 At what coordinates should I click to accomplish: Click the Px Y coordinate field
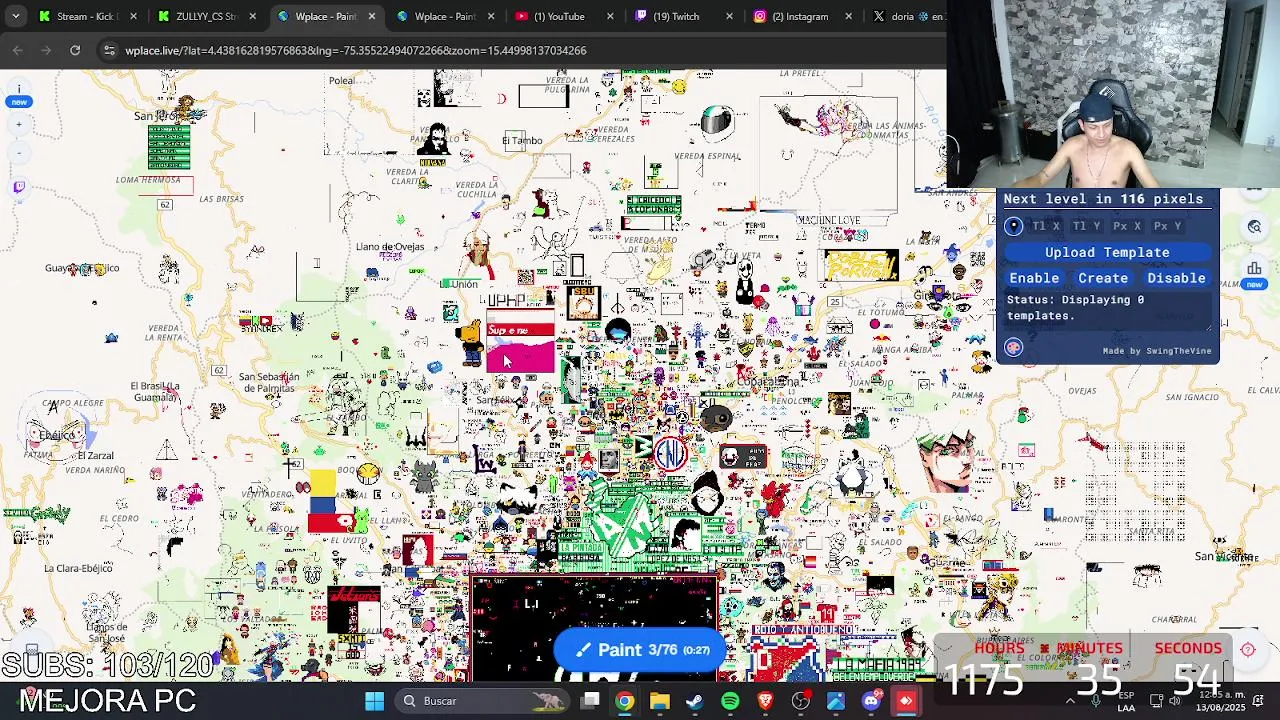point(1168,226)
